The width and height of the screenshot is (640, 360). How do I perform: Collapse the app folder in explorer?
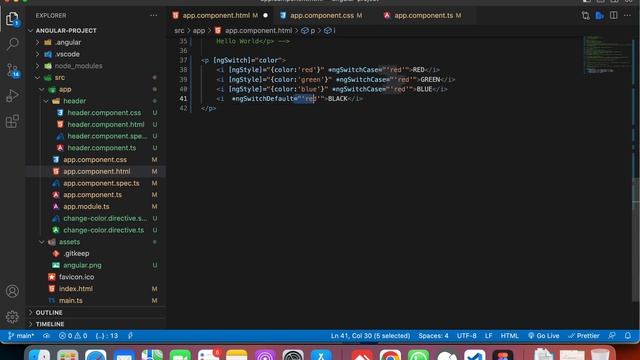click(x=65, y=89)
